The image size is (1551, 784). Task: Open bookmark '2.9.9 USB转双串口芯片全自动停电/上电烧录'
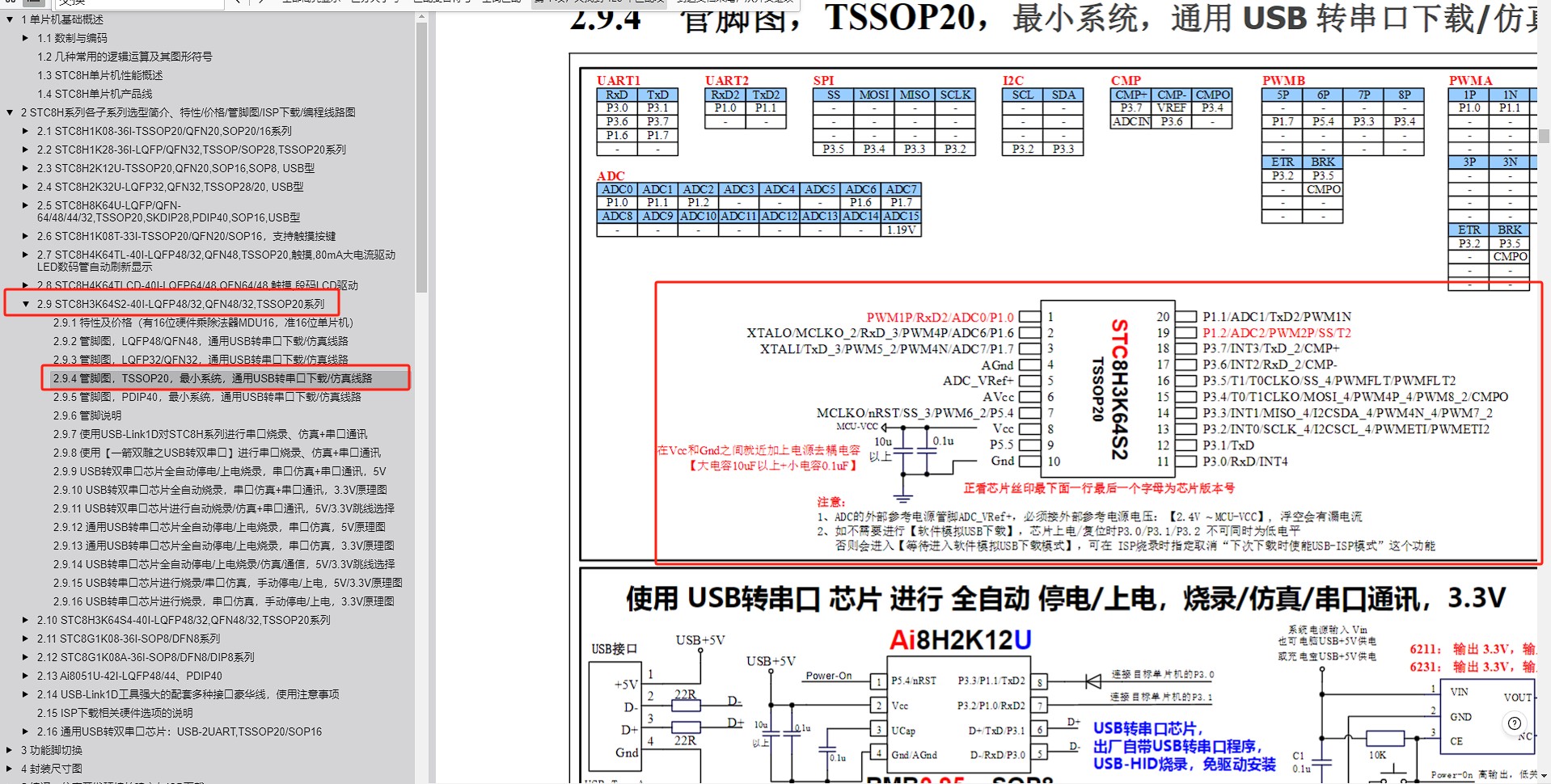pyautogui.click(x=220, y=471)
